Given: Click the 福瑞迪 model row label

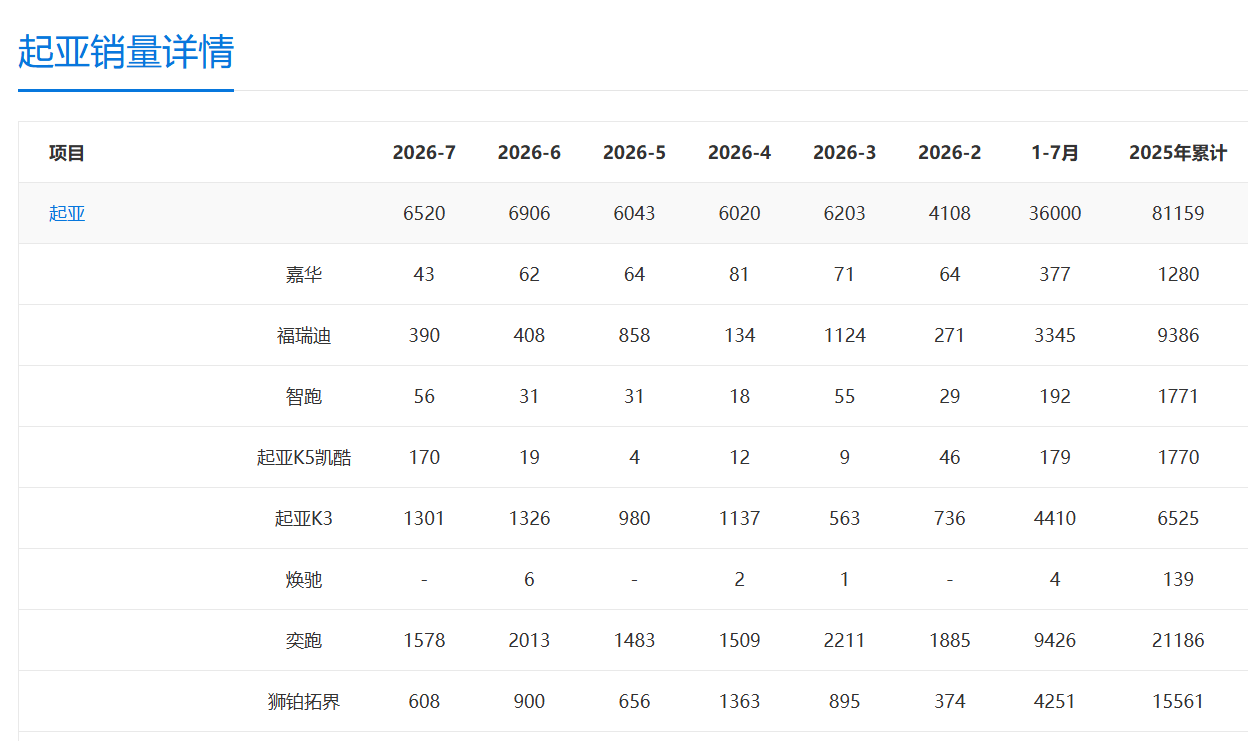Looking at the screenshot, I should click(x=304, y=335).
